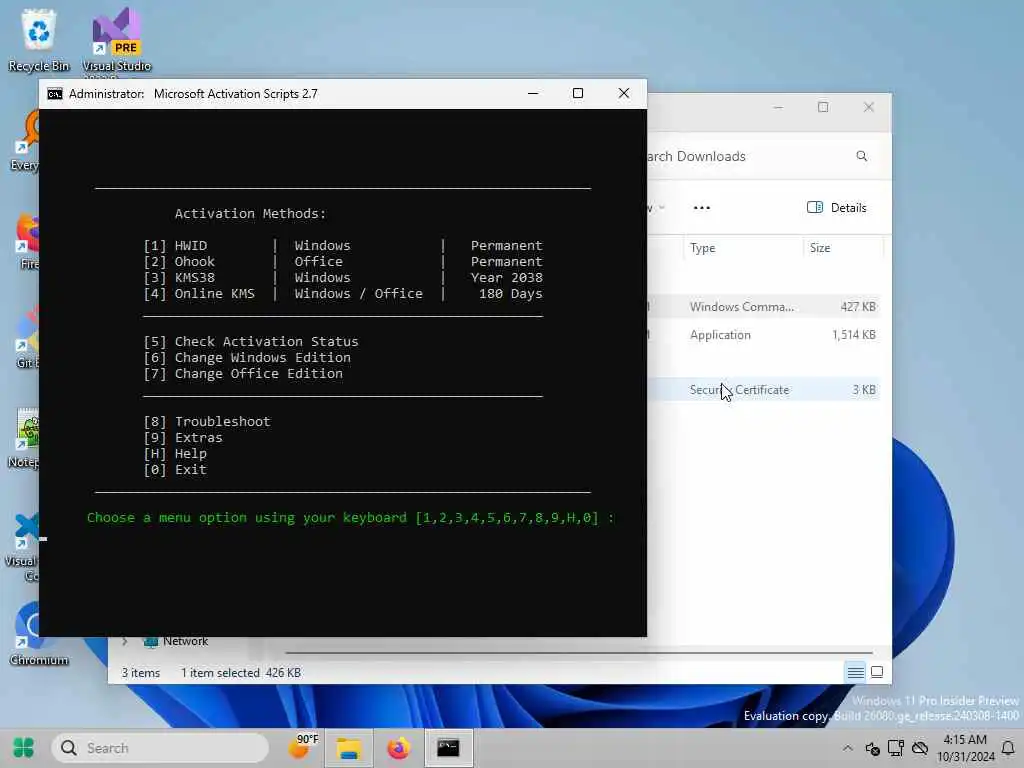Image resolution: width=1024 pixels, height=768 pixels.
Task: Click '[6] Change Windows Edition' text
Action: pyautogui.click(x=248, y=358)
